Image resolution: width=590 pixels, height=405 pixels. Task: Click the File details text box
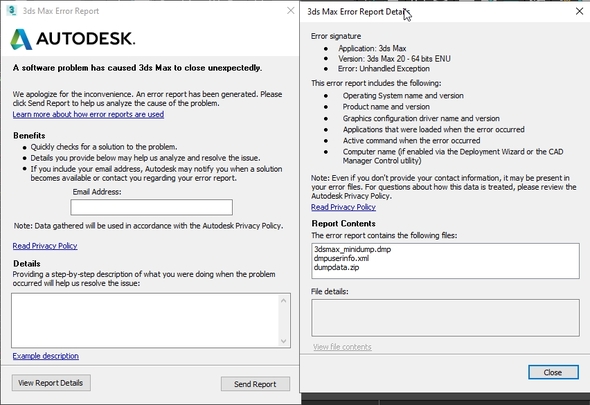tap(445, 318)
